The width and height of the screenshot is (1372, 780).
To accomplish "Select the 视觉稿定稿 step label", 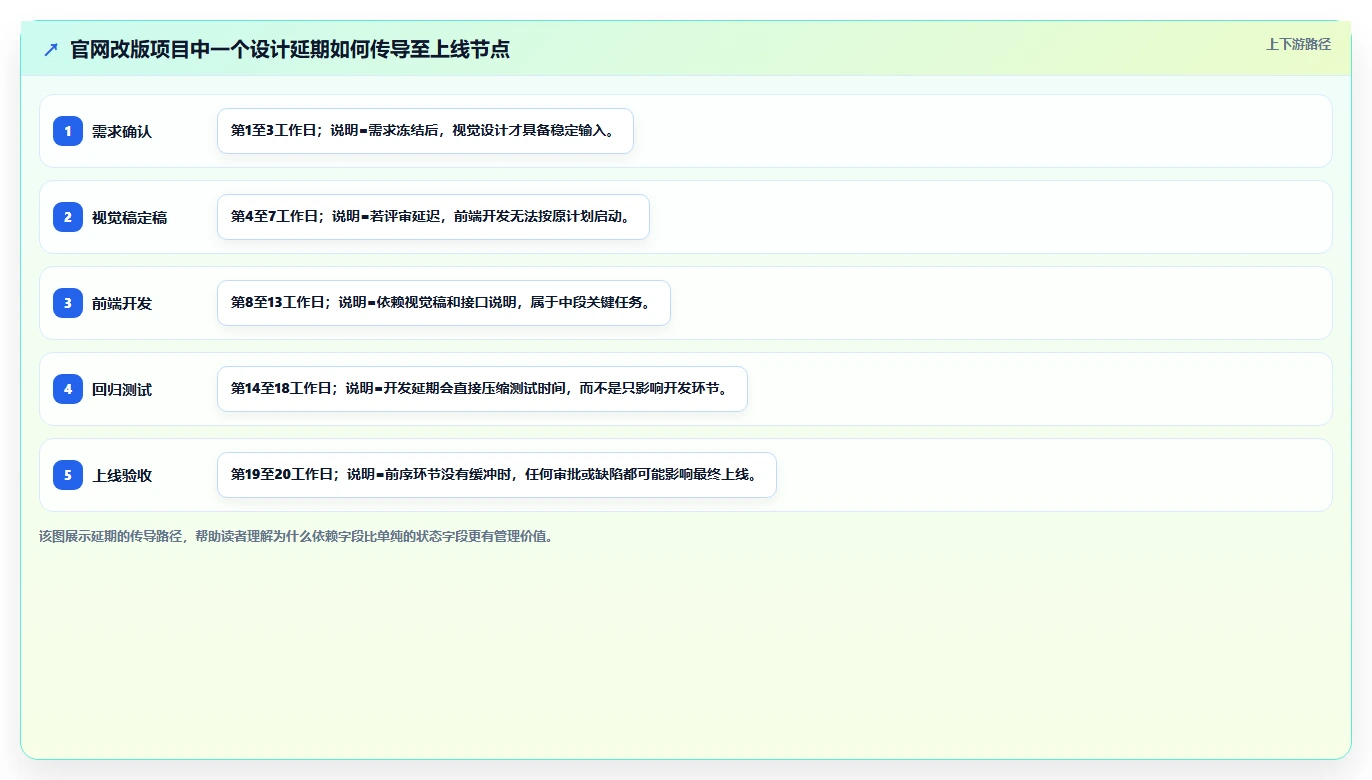I will click(130, 217).
